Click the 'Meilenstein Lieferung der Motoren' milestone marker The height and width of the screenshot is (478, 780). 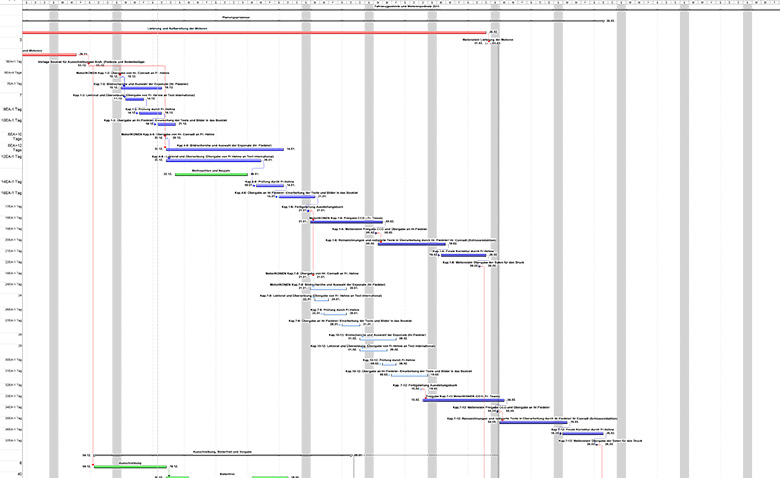click(x=489, y=44)
